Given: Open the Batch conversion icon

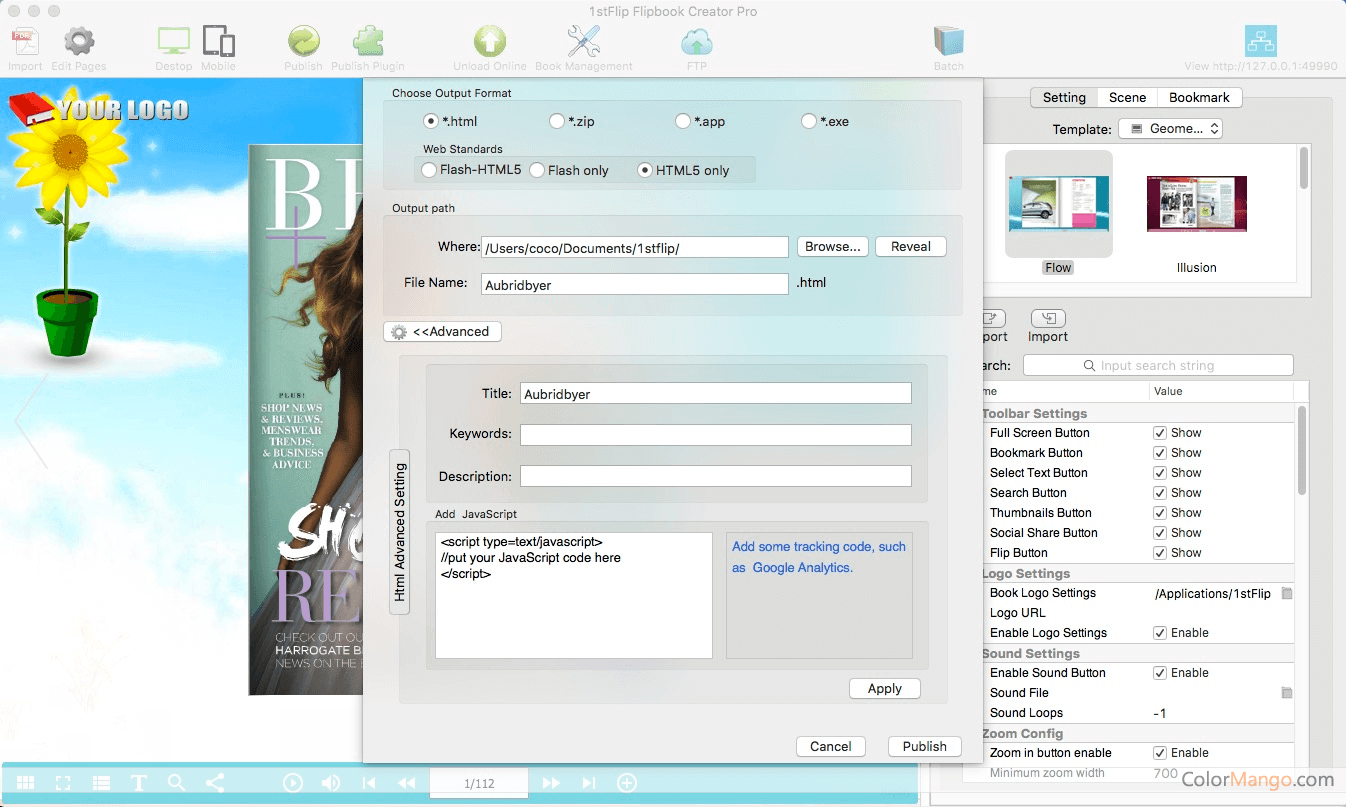Looking at the screenshot, I should pyautogui.click(x=948, y=42).
